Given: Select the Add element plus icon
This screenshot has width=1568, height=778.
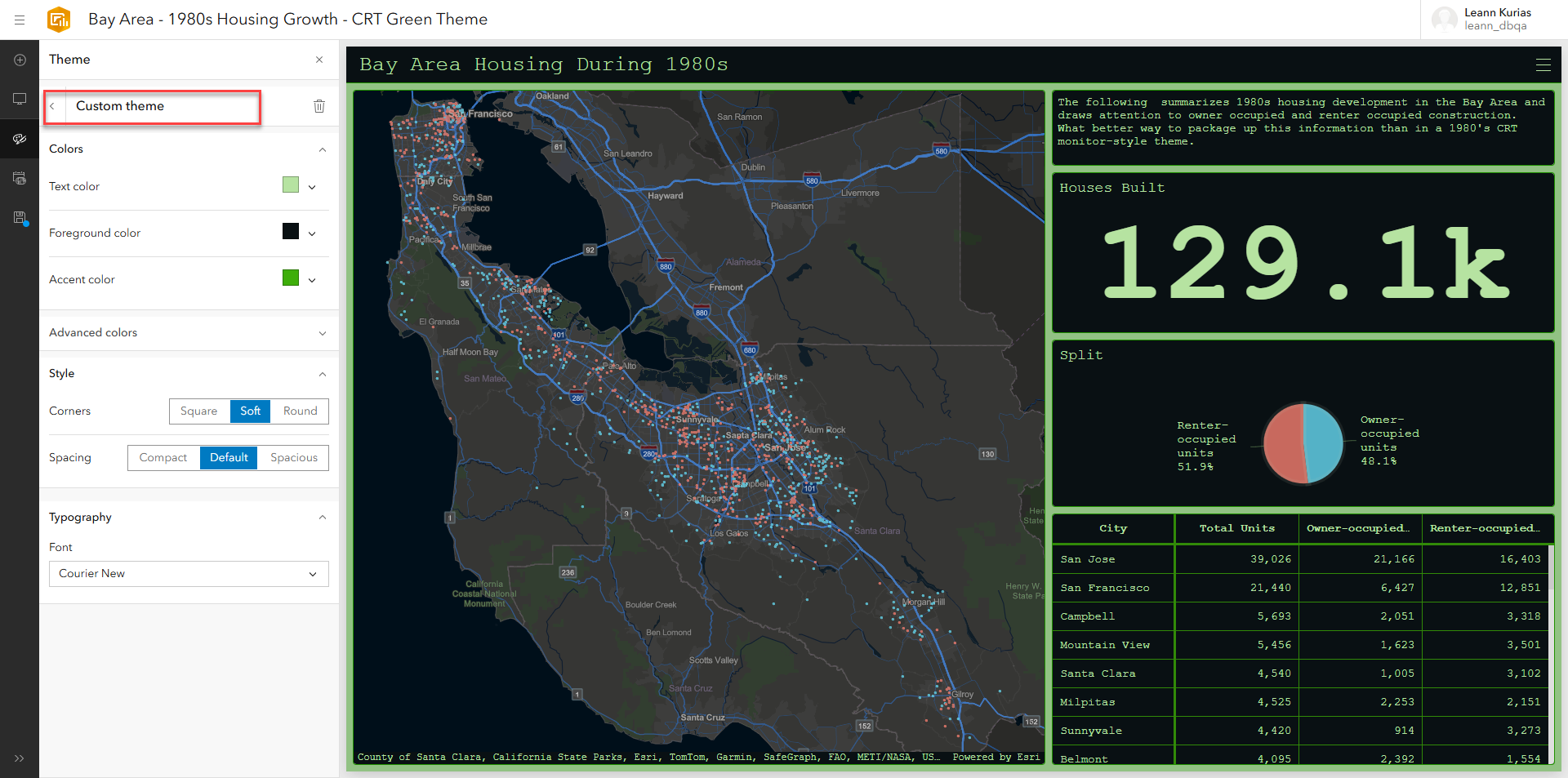Looking at the screenshot, I should (20, 59).
